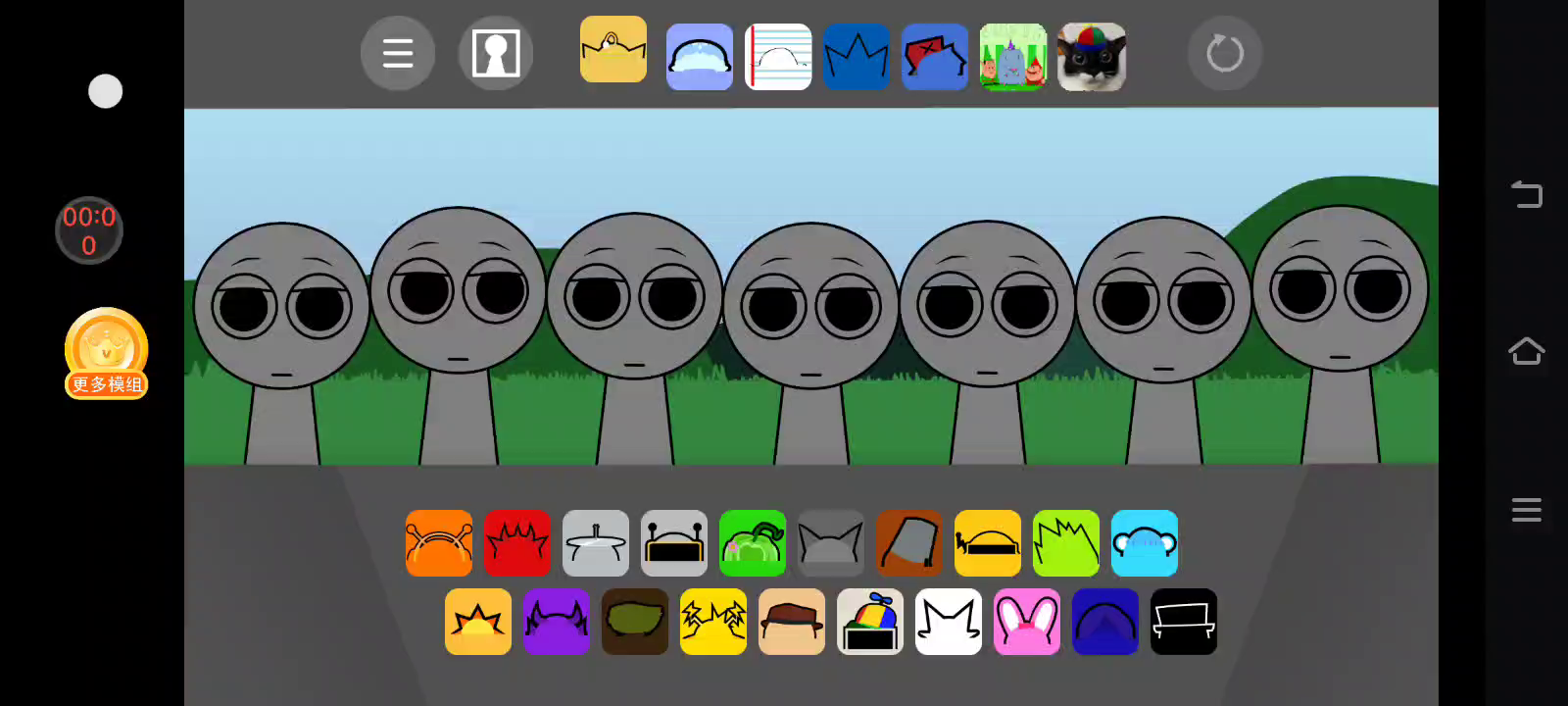This screenshot has width=1568, height=706.
Task: Pick the orange antenna headband sound icon
Action: [439, 543]
